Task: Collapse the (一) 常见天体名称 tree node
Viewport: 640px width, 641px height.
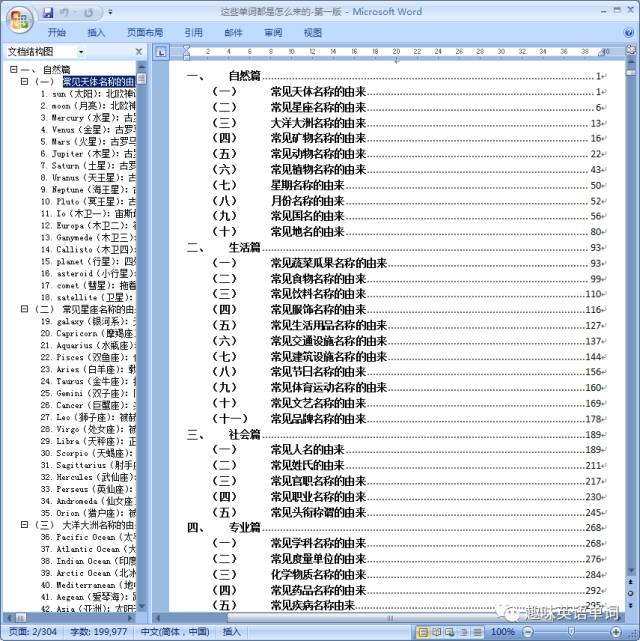Action: [x=25, y=81]
